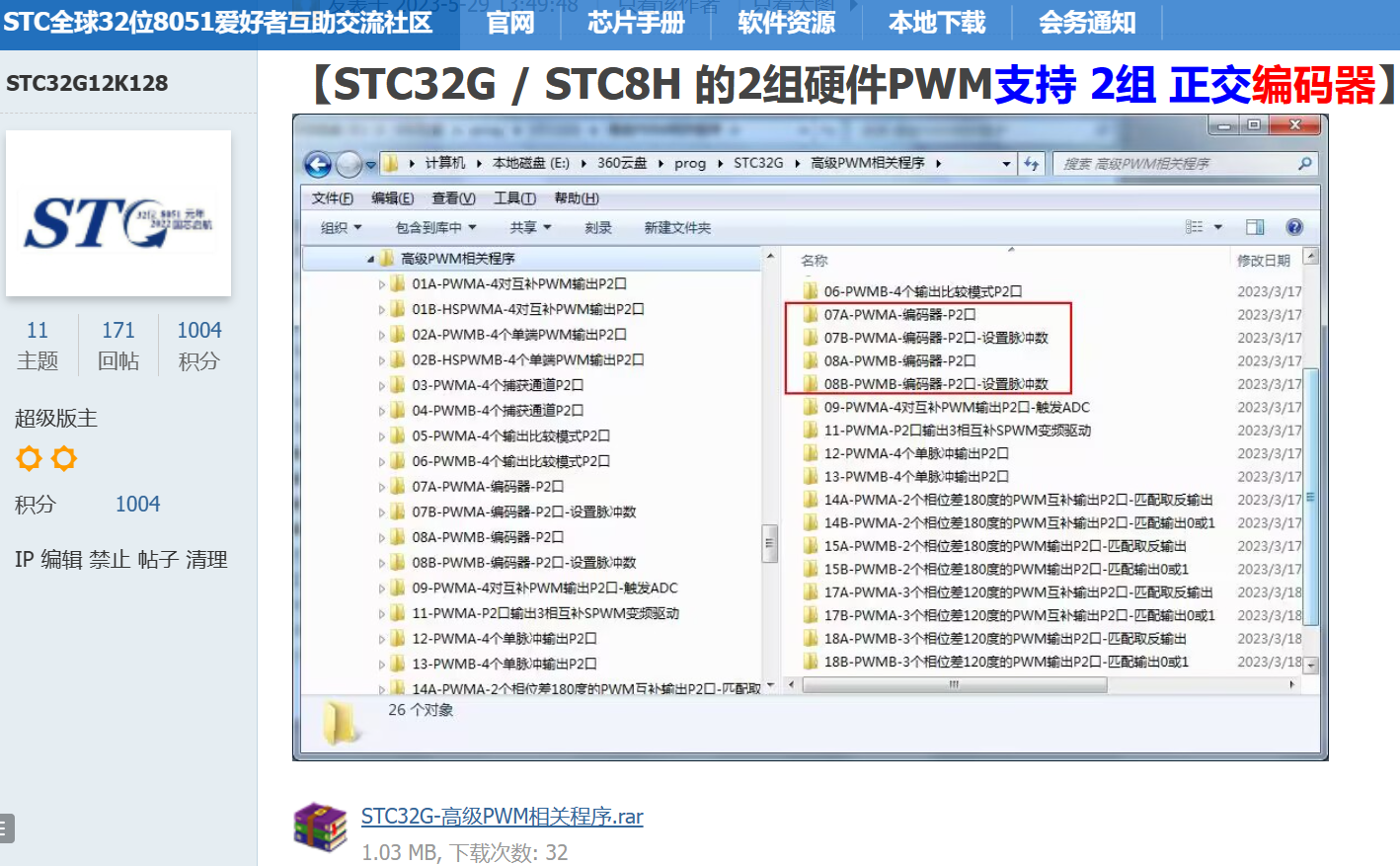This screenshot has height=866, width=1400.
Task: Click the STC全球32位8051爱好者互助交流社区 site title
Action: 217,23
